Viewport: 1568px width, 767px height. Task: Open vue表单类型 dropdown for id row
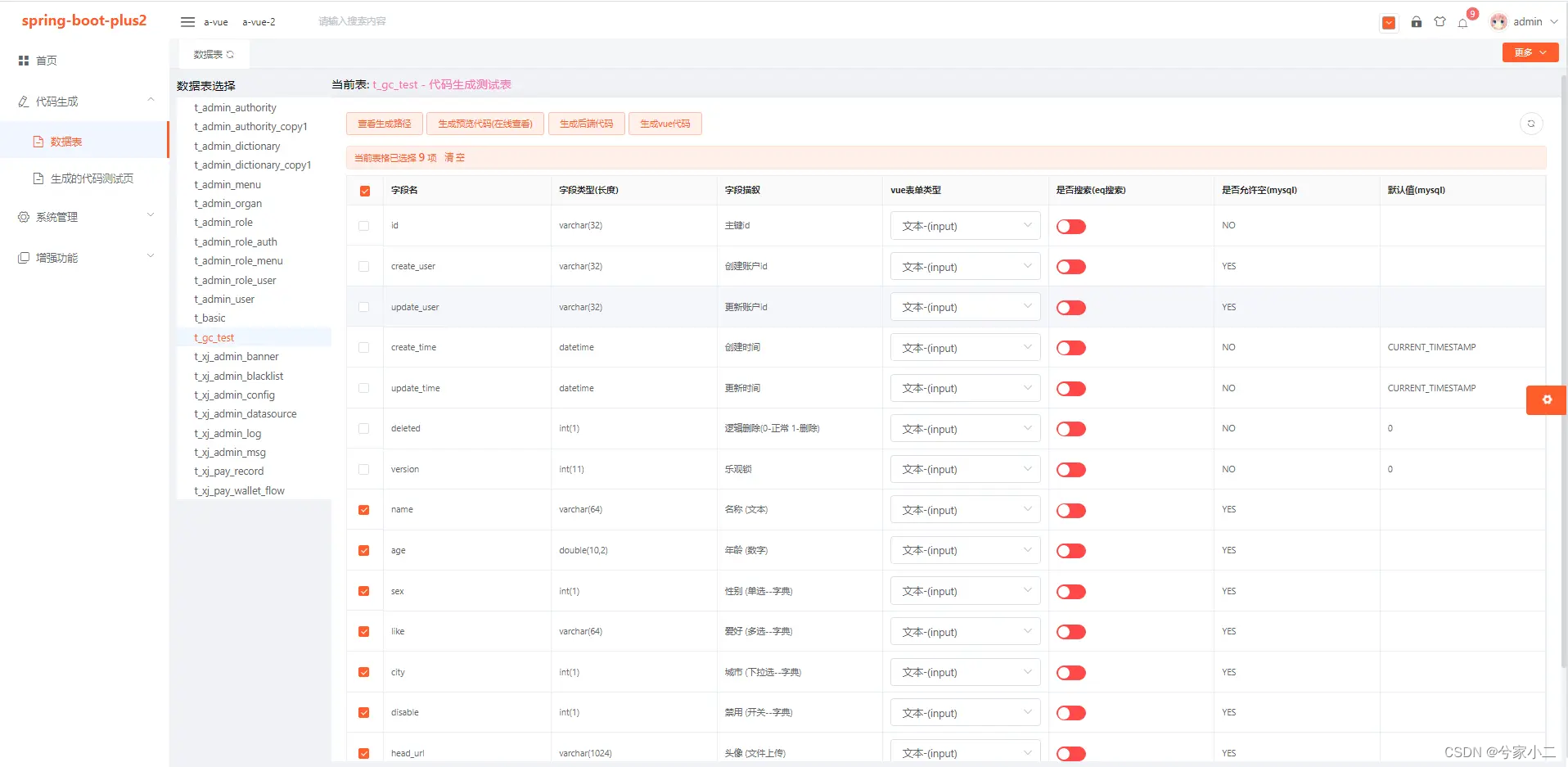coord(966,226)
